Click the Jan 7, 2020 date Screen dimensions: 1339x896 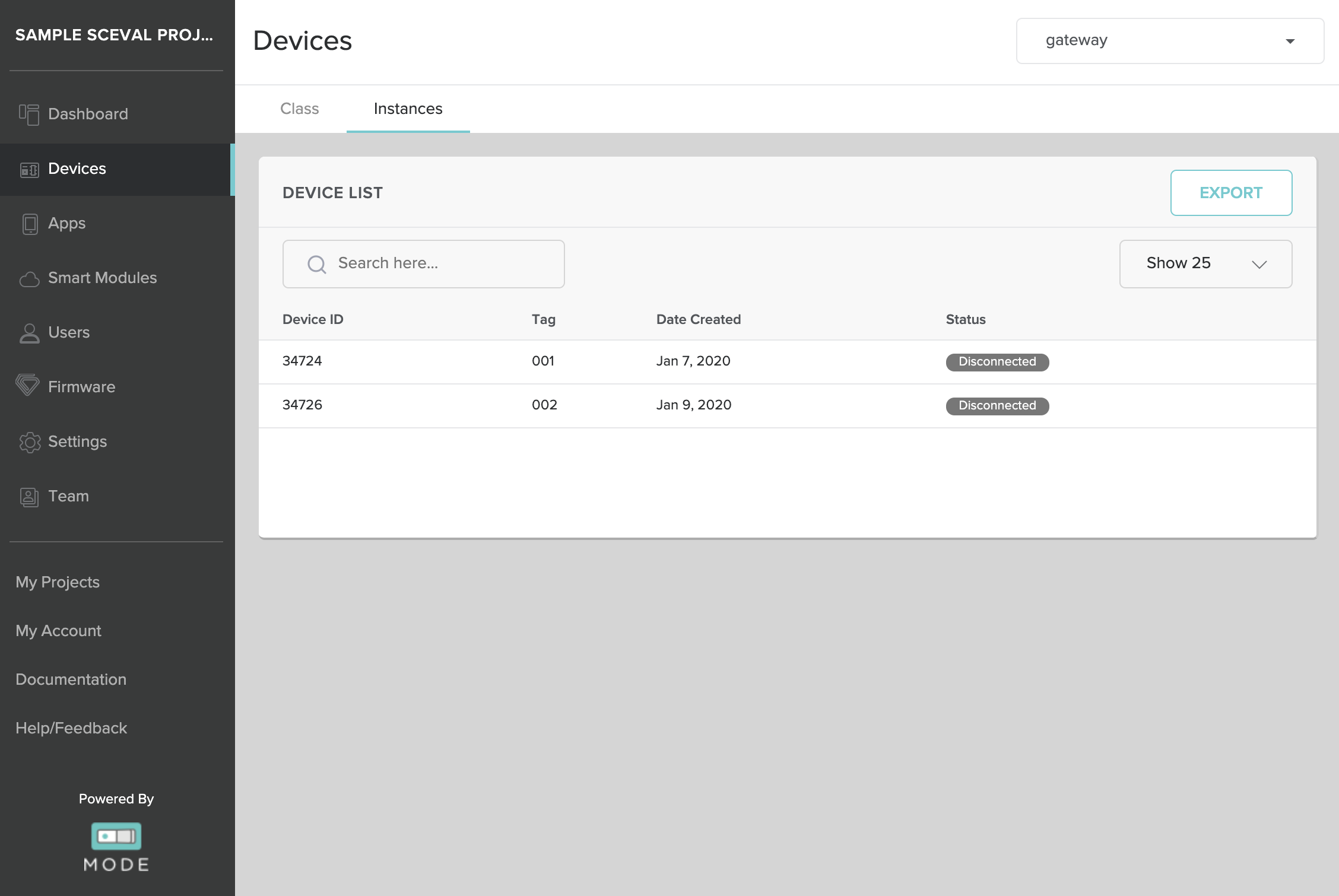click(693, 361)
